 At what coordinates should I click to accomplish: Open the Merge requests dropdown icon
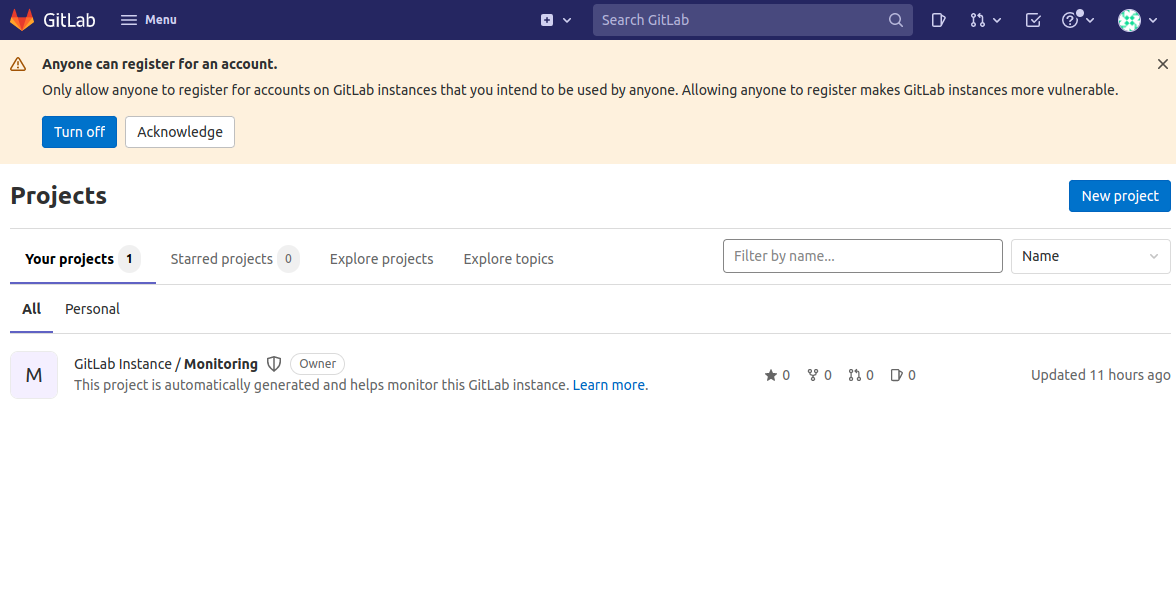pos(986,20)
